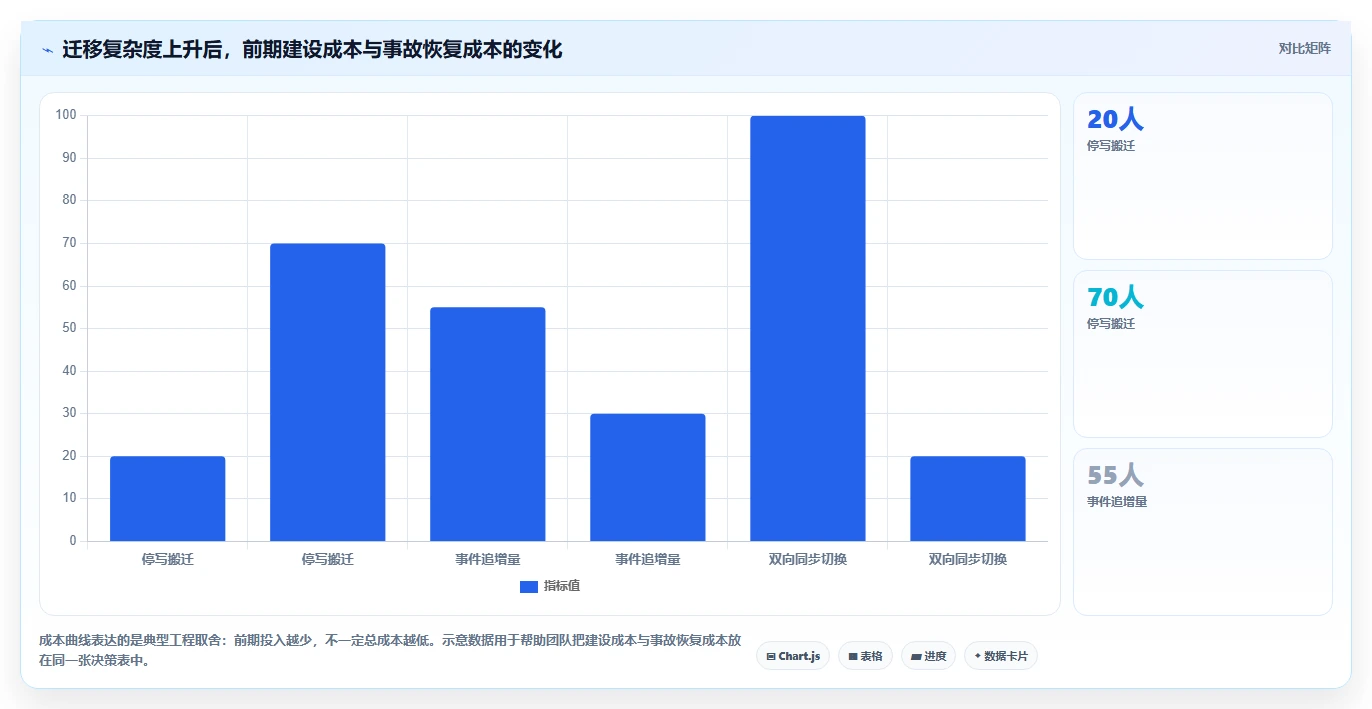Image resolution: width=1372 pixels, height=709 pixels.
Task: Click the 事件追增量 caption under 55人
Action: click(x=1117, y=502)
